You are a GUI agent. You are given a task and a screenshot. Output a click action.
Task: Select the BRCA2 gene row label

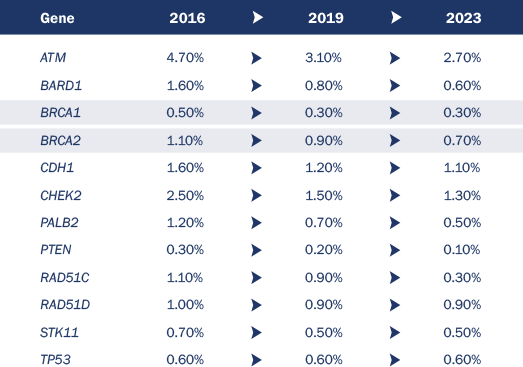point(60,141)
